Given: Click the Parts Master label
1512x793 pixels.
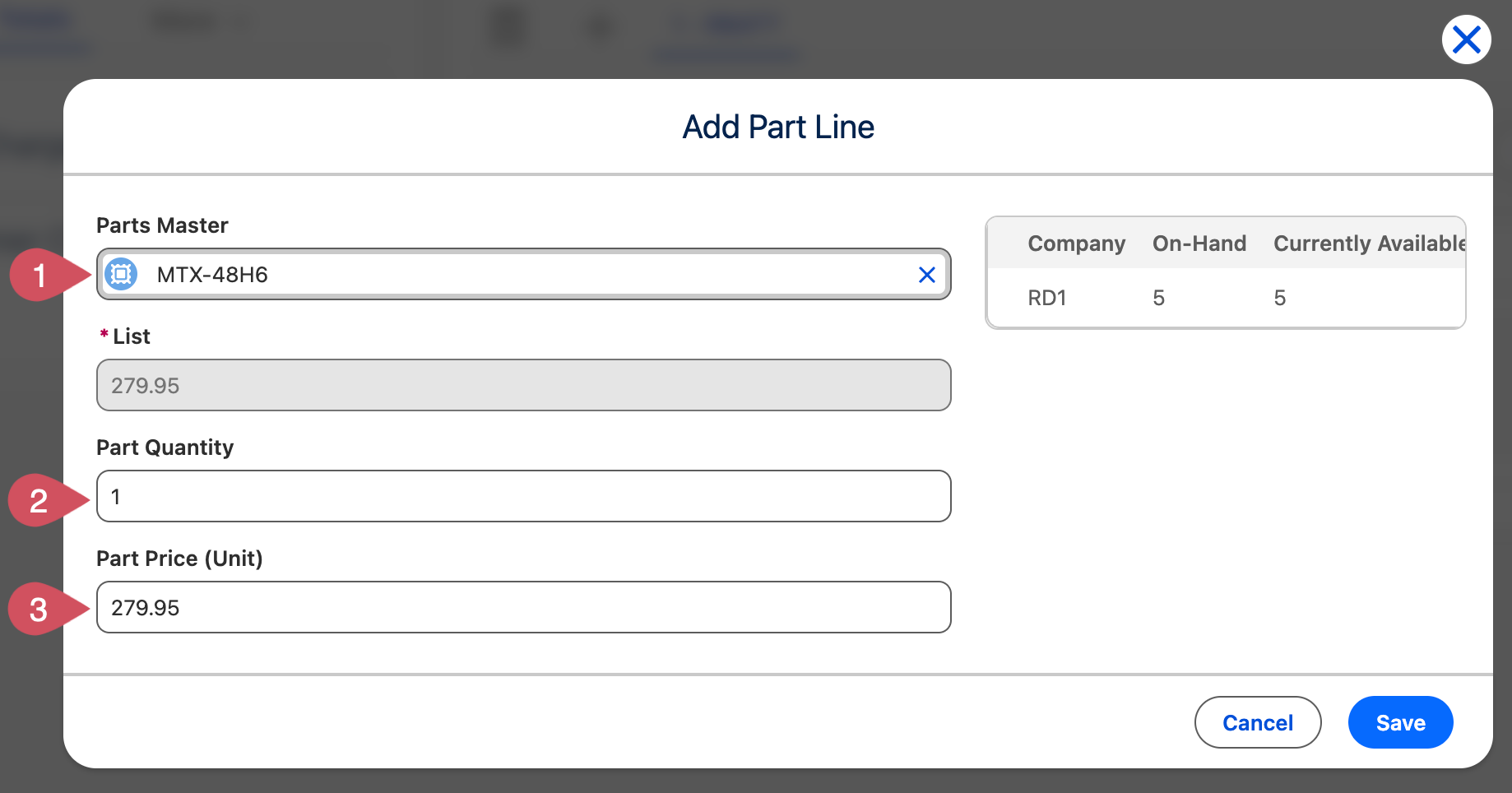Looking at the screenshot, I should point(162,225).
